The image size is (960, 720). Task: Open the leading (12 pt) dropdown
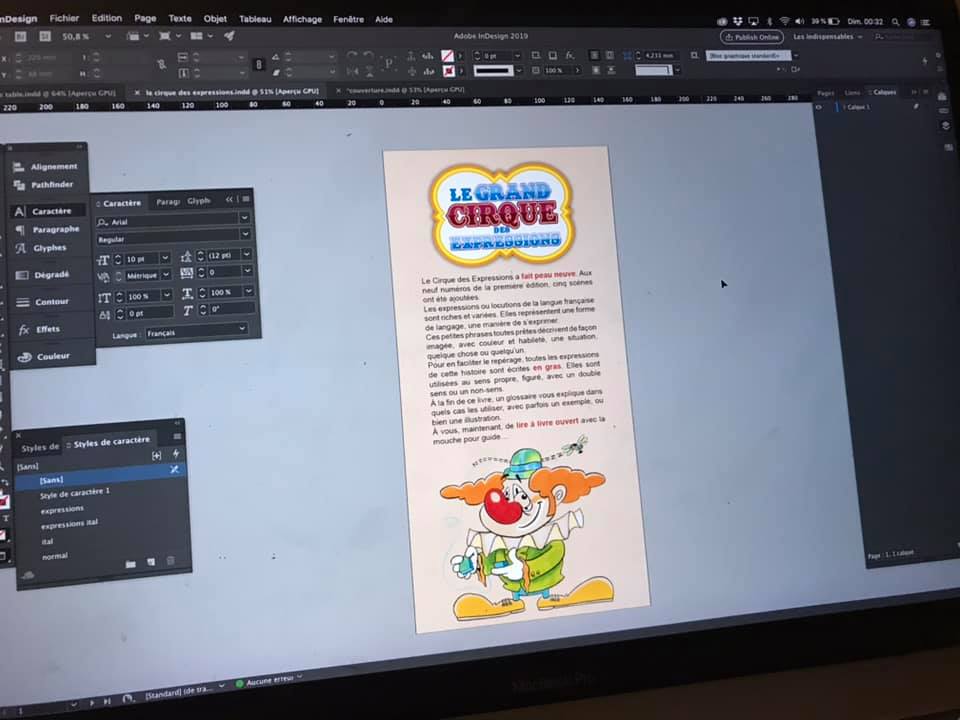[246, 253]
